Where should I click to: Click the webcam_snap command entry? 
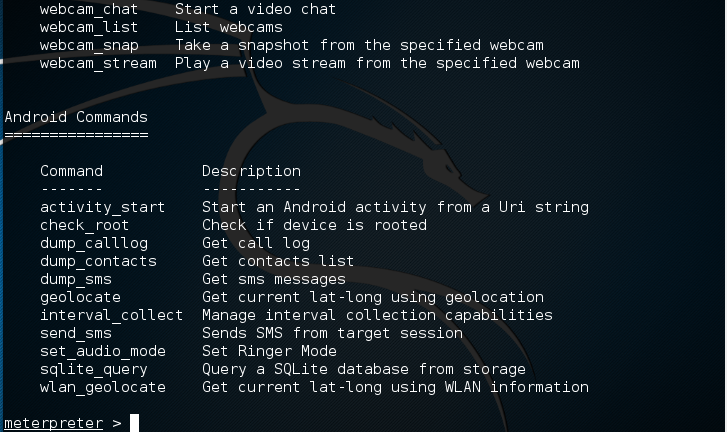89,45
